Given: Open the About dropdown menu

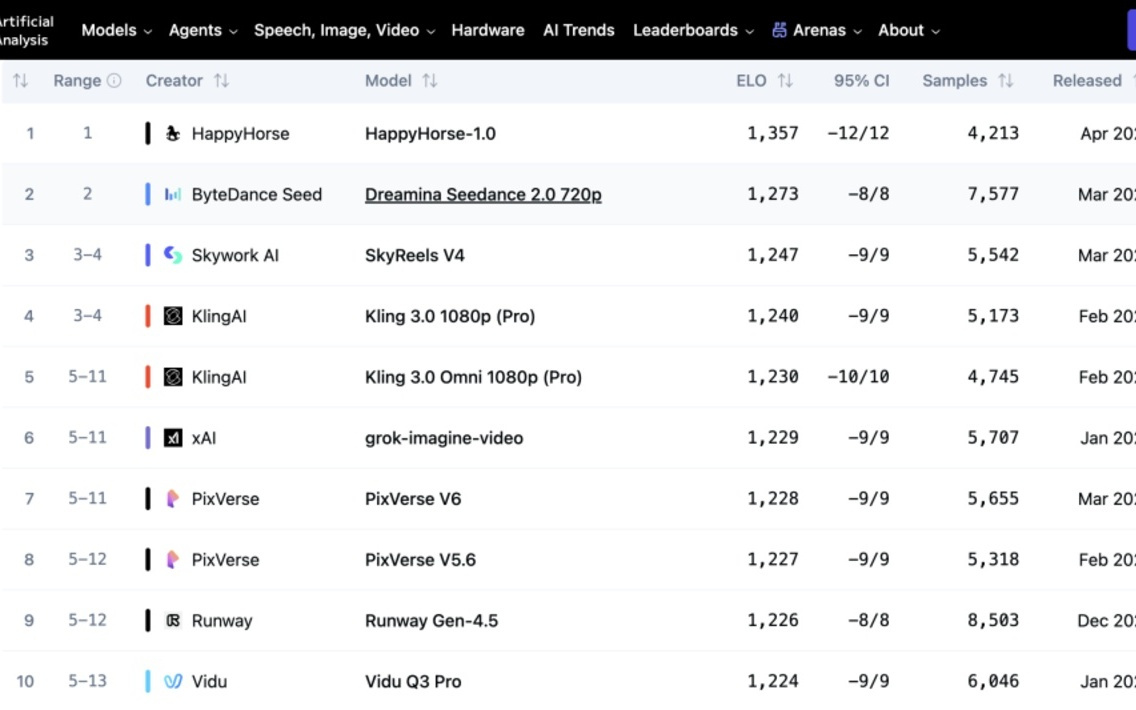Looking at the screenshot, I should 909,30.
